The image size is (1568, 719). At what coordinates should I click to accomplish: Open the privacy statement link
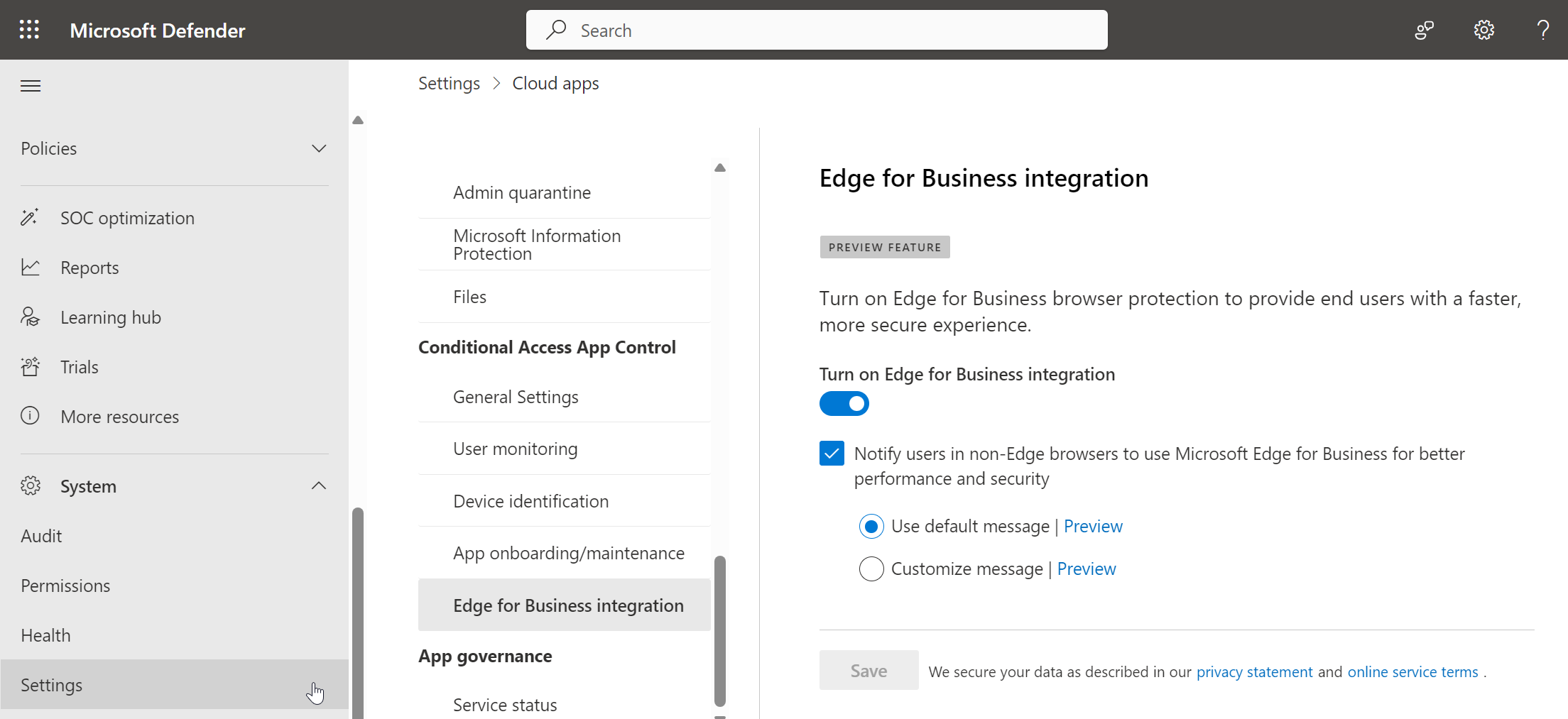(1255, 671)
